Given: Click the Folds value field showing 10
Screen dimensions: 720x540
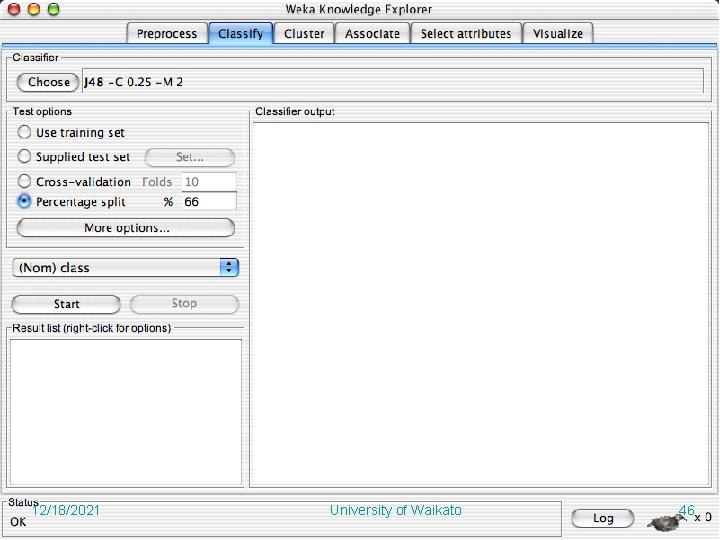Looking at the screenshot, I should (209, 182).
